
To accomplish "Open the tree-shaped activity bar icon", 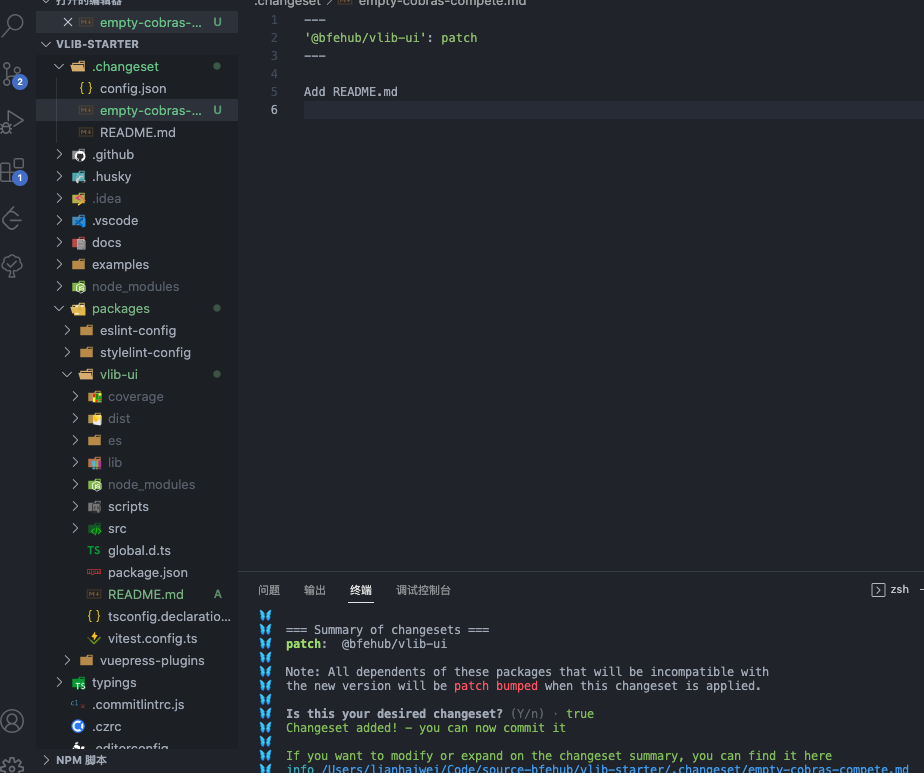I will [x=12, y=266].
